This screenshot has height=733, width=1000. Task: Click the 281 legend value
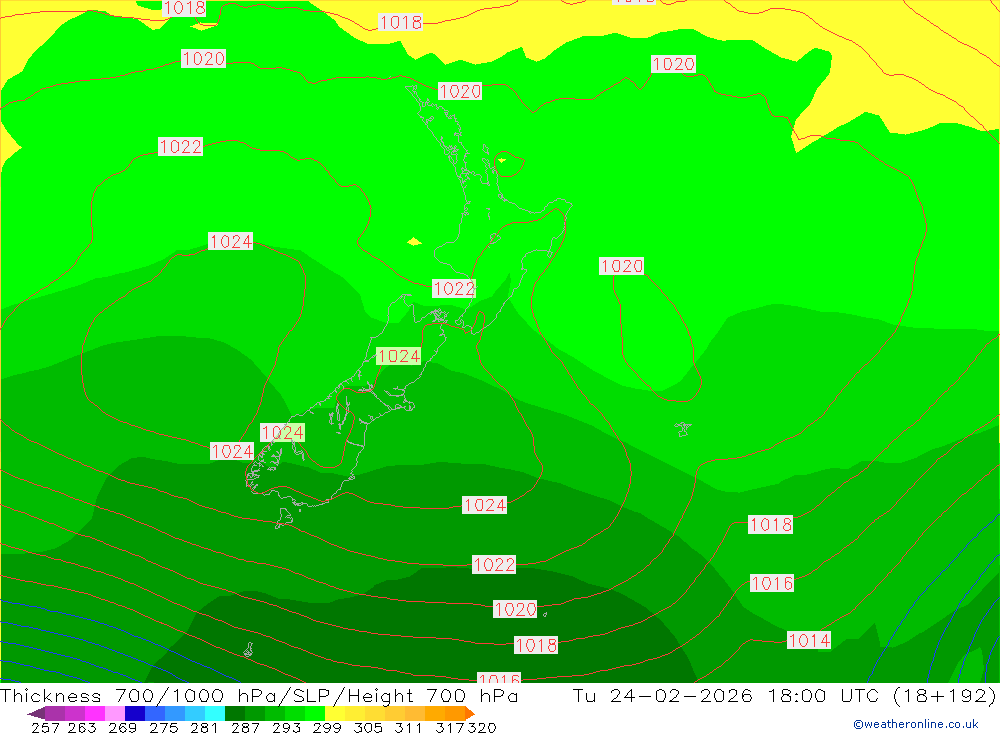point(204,727)
